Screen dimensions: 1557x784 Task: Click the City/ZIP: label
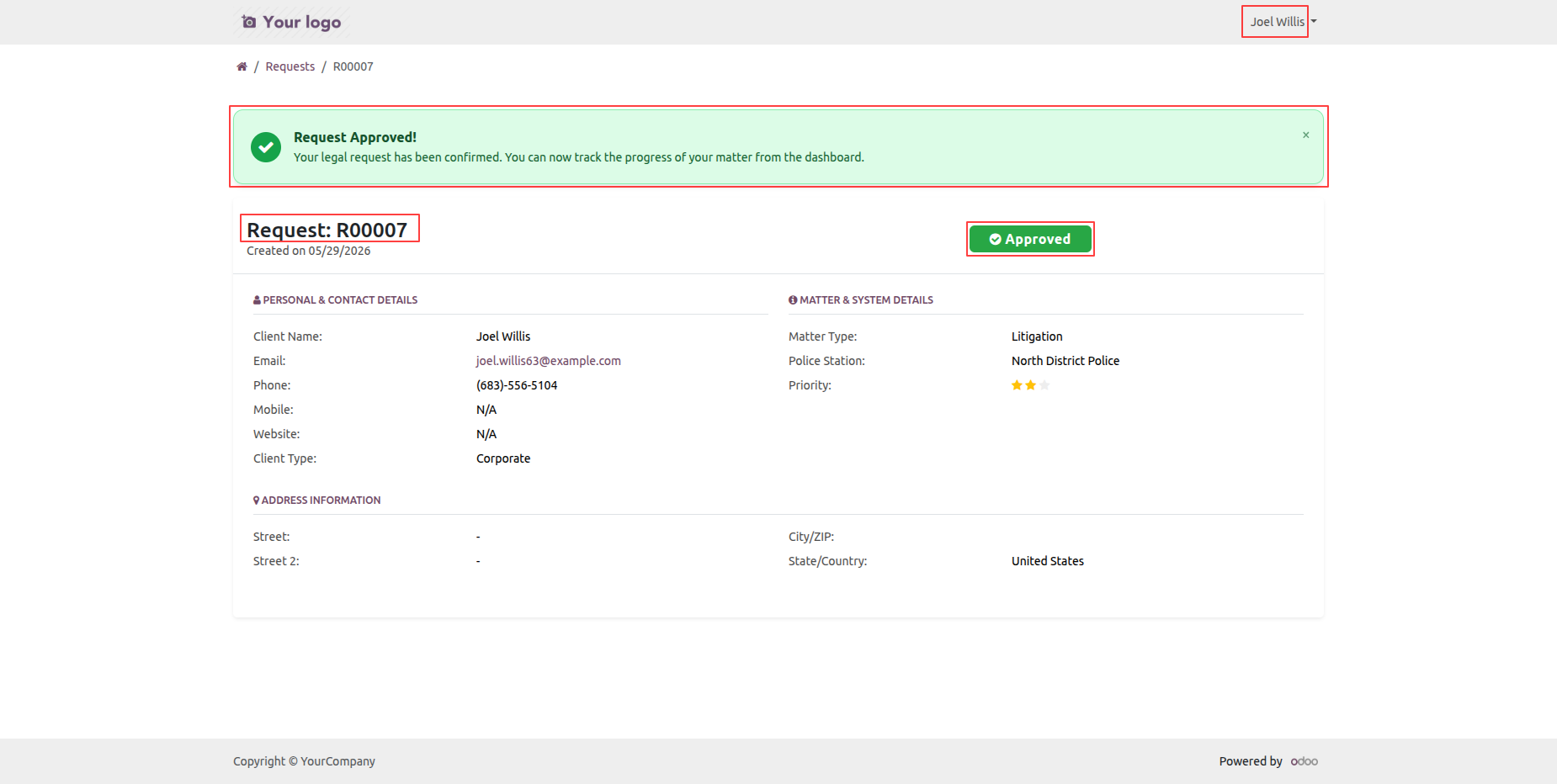pyautogui.click(x=811, y=537)
